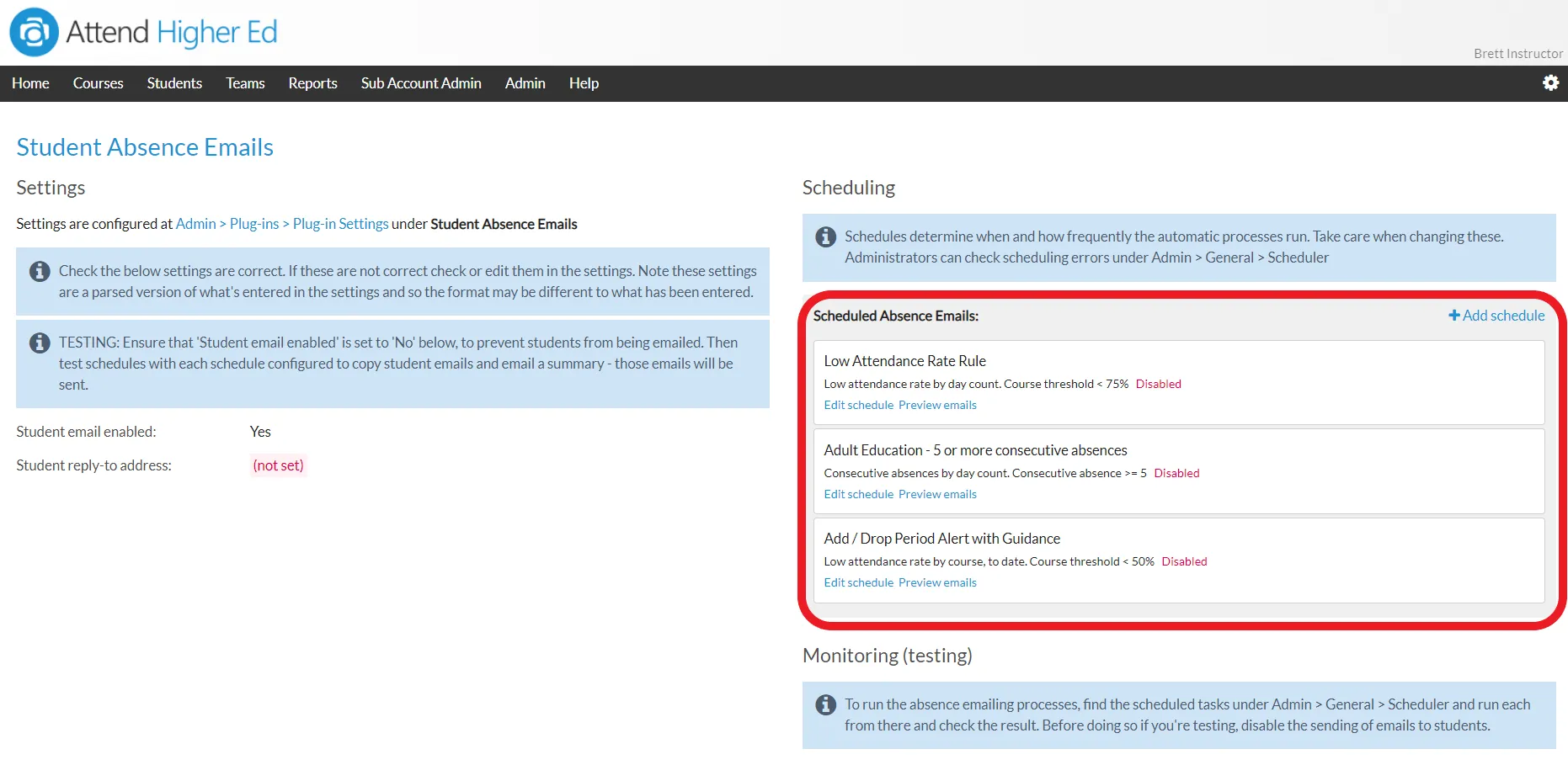Follow the Plug-ins link
The width and height of the screenshot is (1568, 765).
pyautogui.click(x=254, y=224)
